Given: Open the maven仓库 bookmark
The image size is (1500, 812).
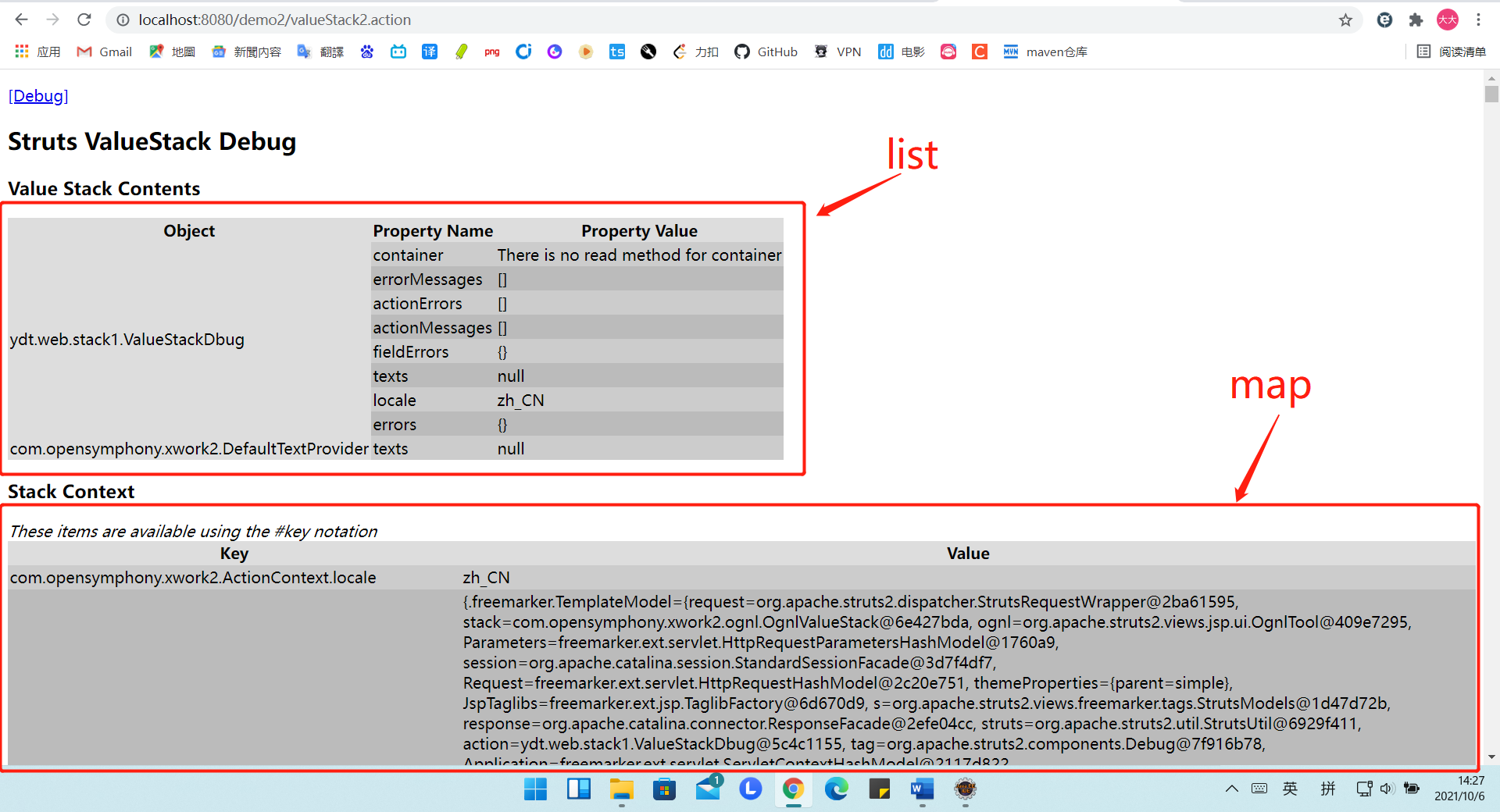Looking at the screenshot, I should 1045,52.
